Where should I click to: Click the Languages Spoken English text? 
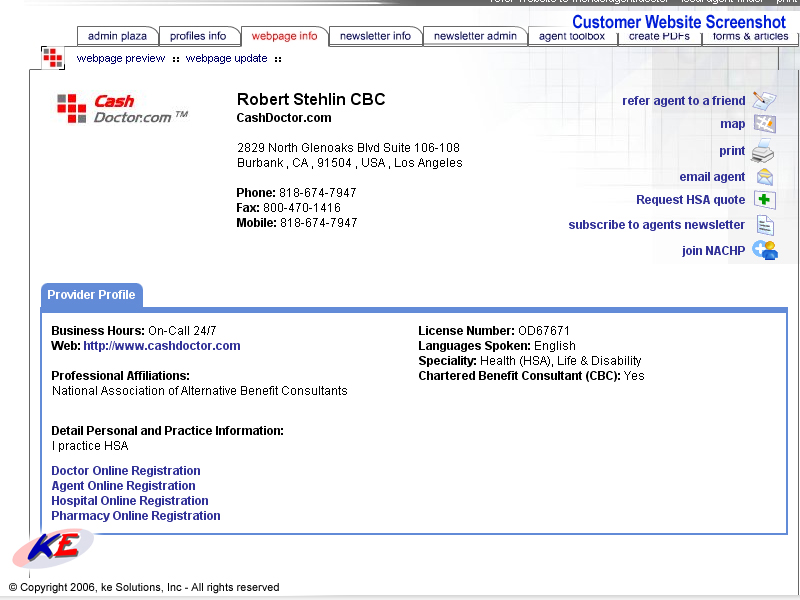point(497,346)
